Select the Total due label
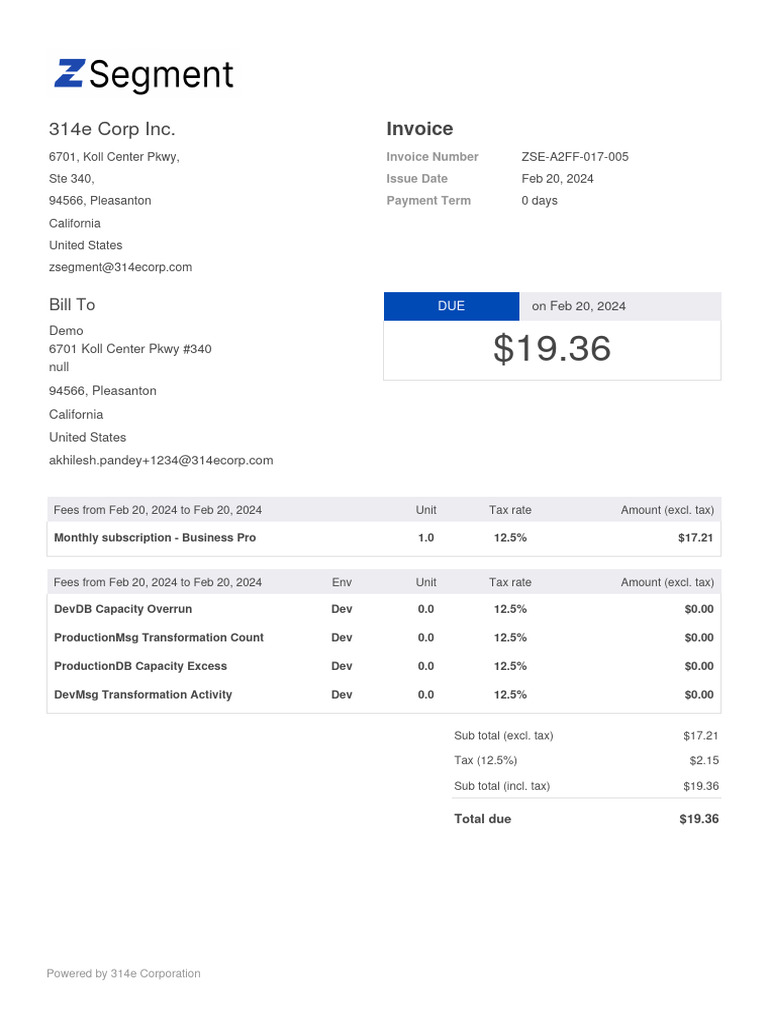The width and height of the screenshot is (768, 1024). point(482,819)
